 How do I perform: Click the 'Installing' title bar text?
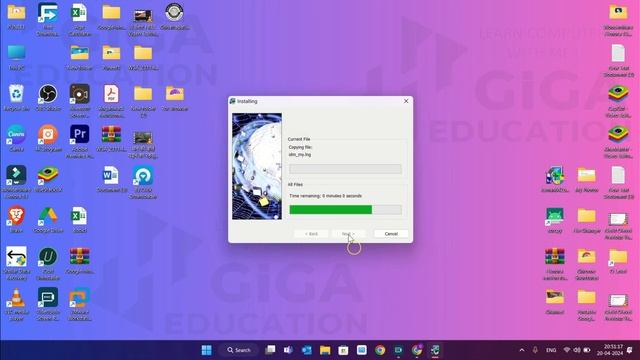[247, 101]
